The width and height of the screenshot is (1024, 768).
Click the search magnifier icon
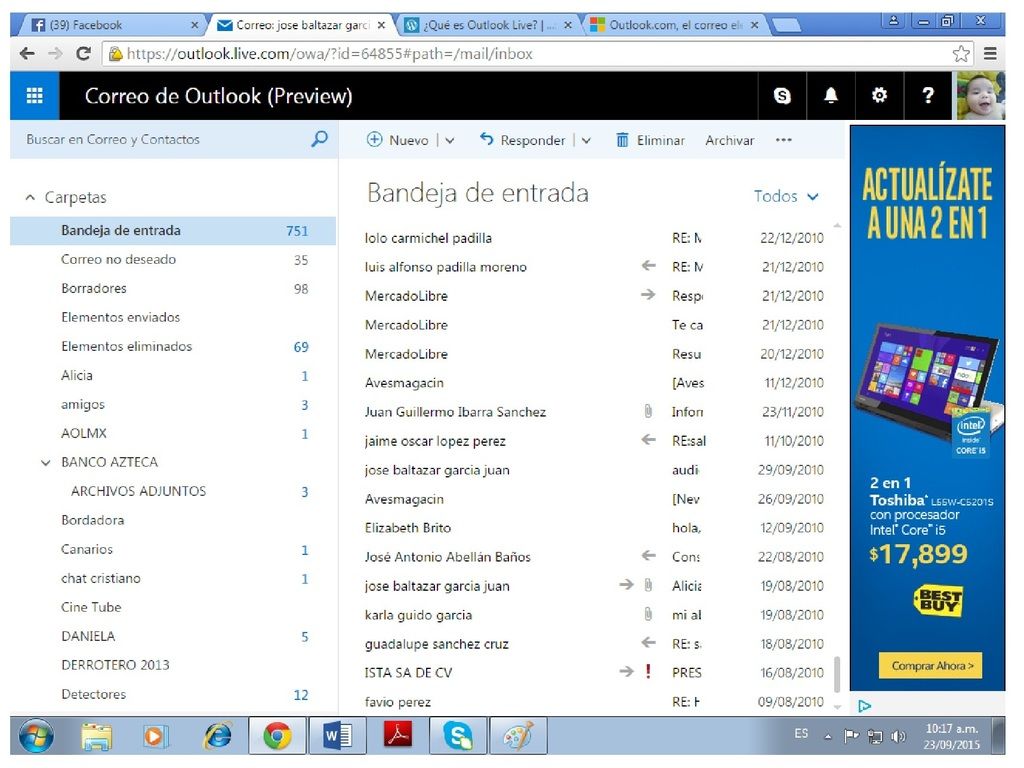click(319, 138)
